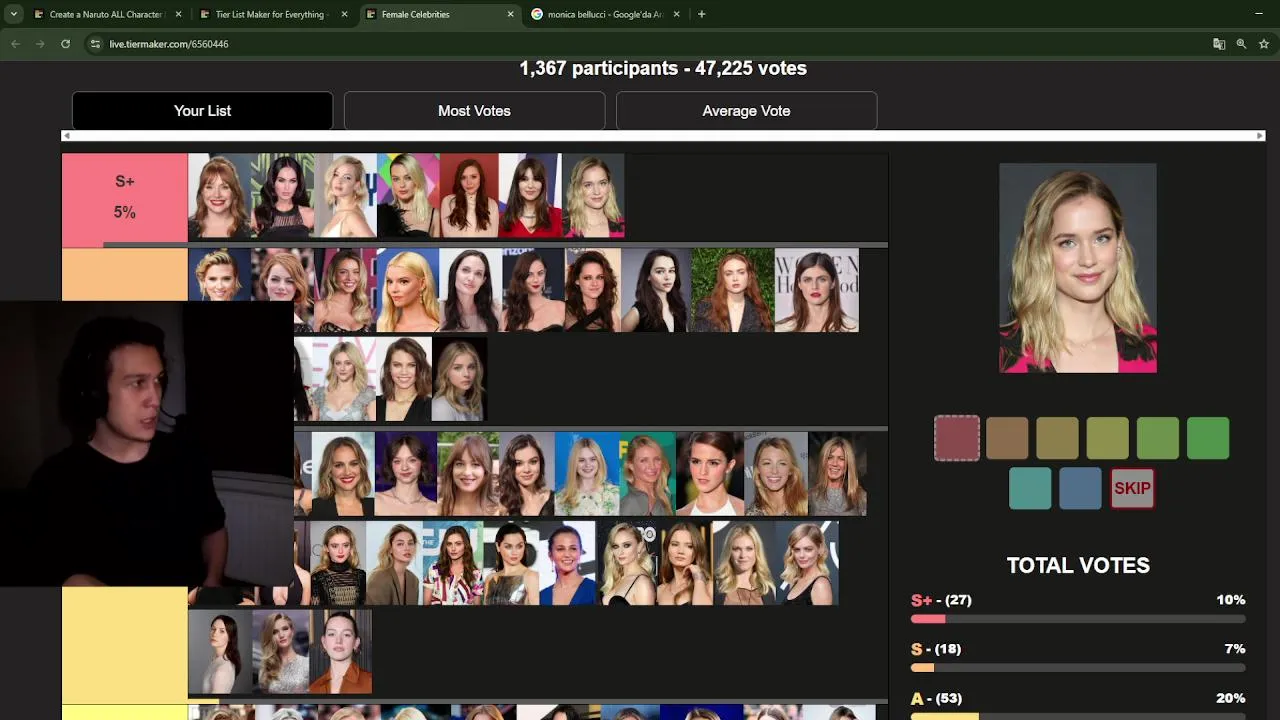Switch to Average Vote view

click(746, 111)
